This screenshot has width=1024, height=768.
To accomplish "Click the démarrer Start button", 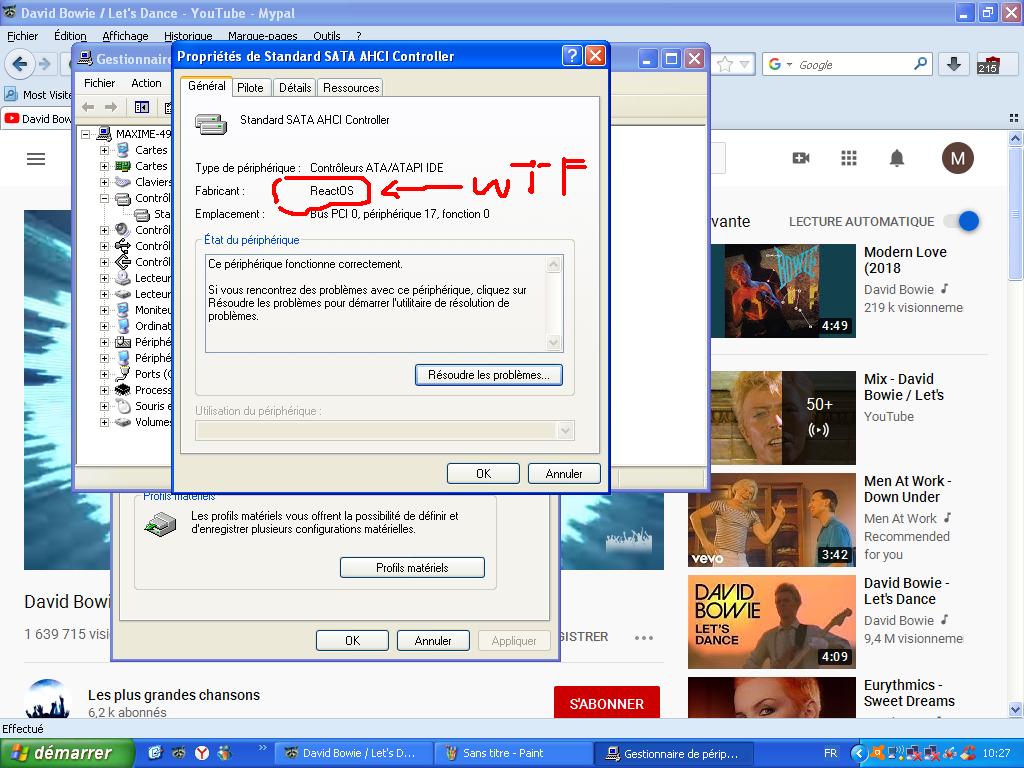I will point(67,753).
